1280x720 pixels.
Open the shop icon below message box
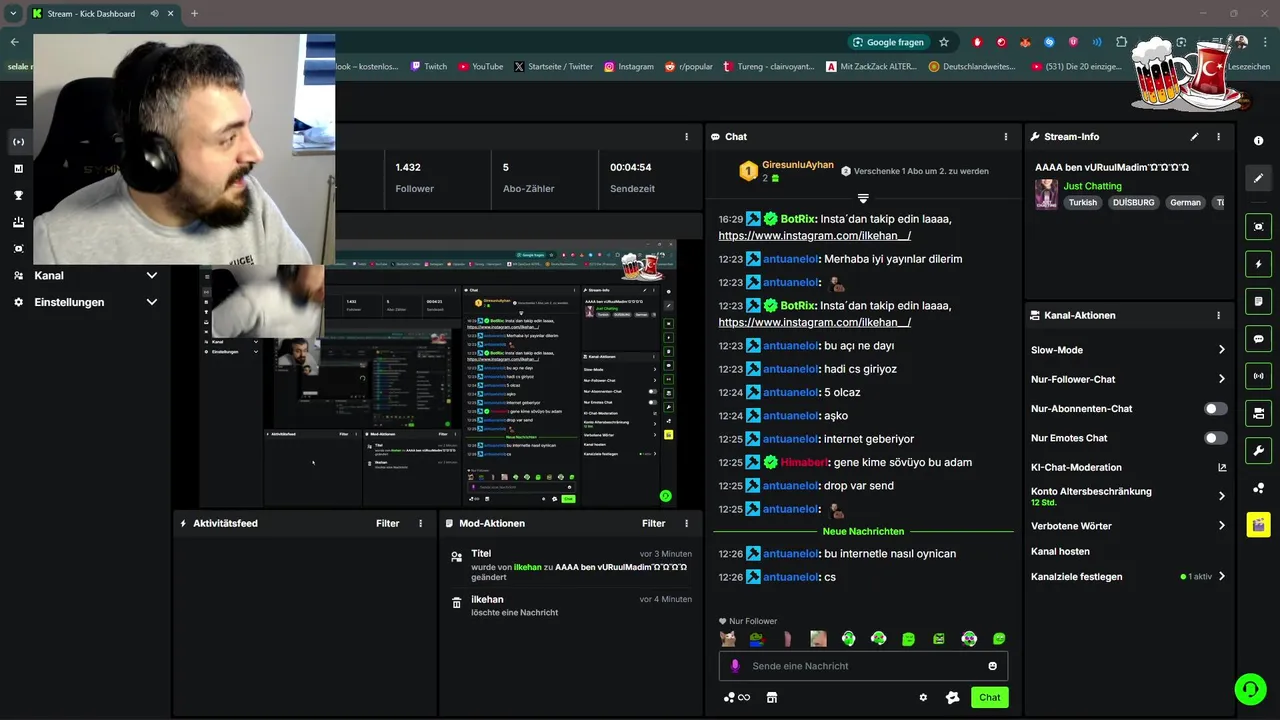771,698
